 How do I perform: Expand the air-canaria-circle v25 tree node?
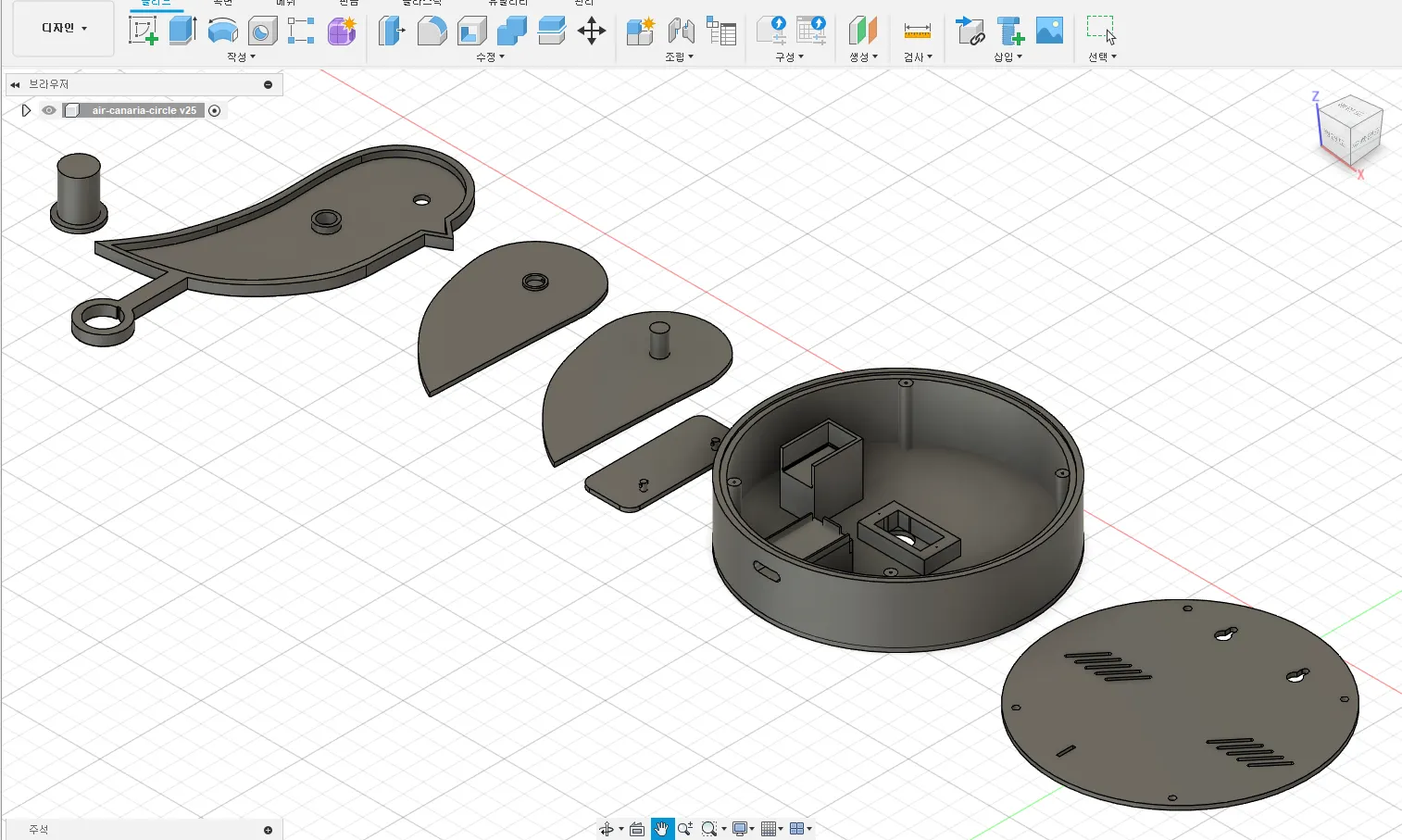pos(26,110)
